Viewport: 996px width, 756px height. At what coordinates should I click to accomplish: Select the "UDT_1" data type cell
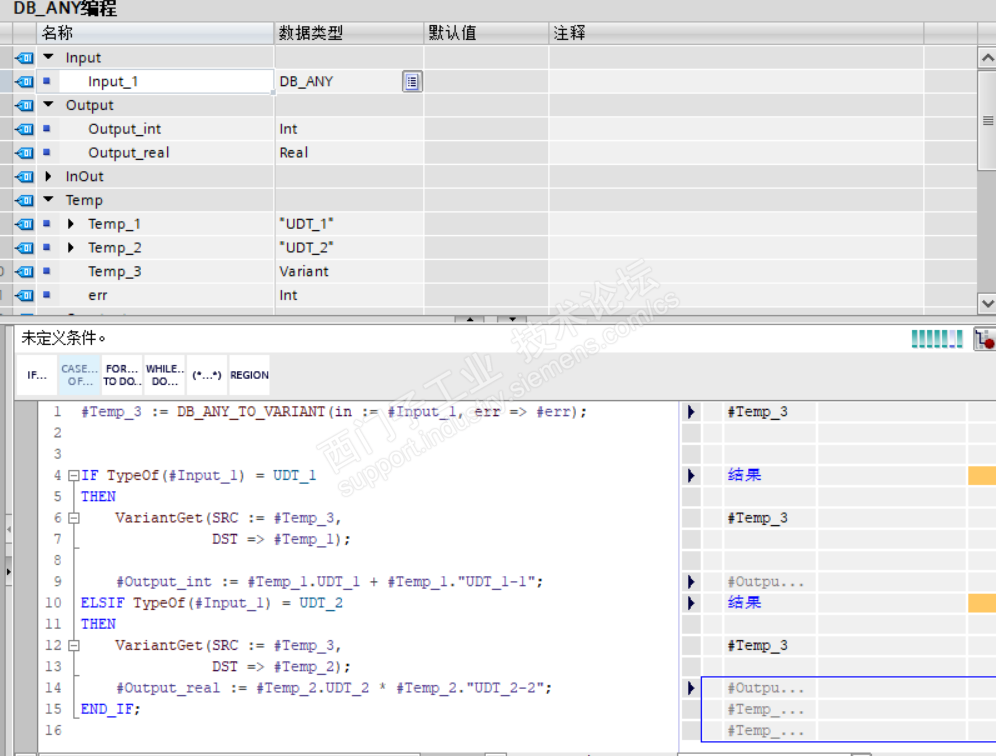point(349,224)
